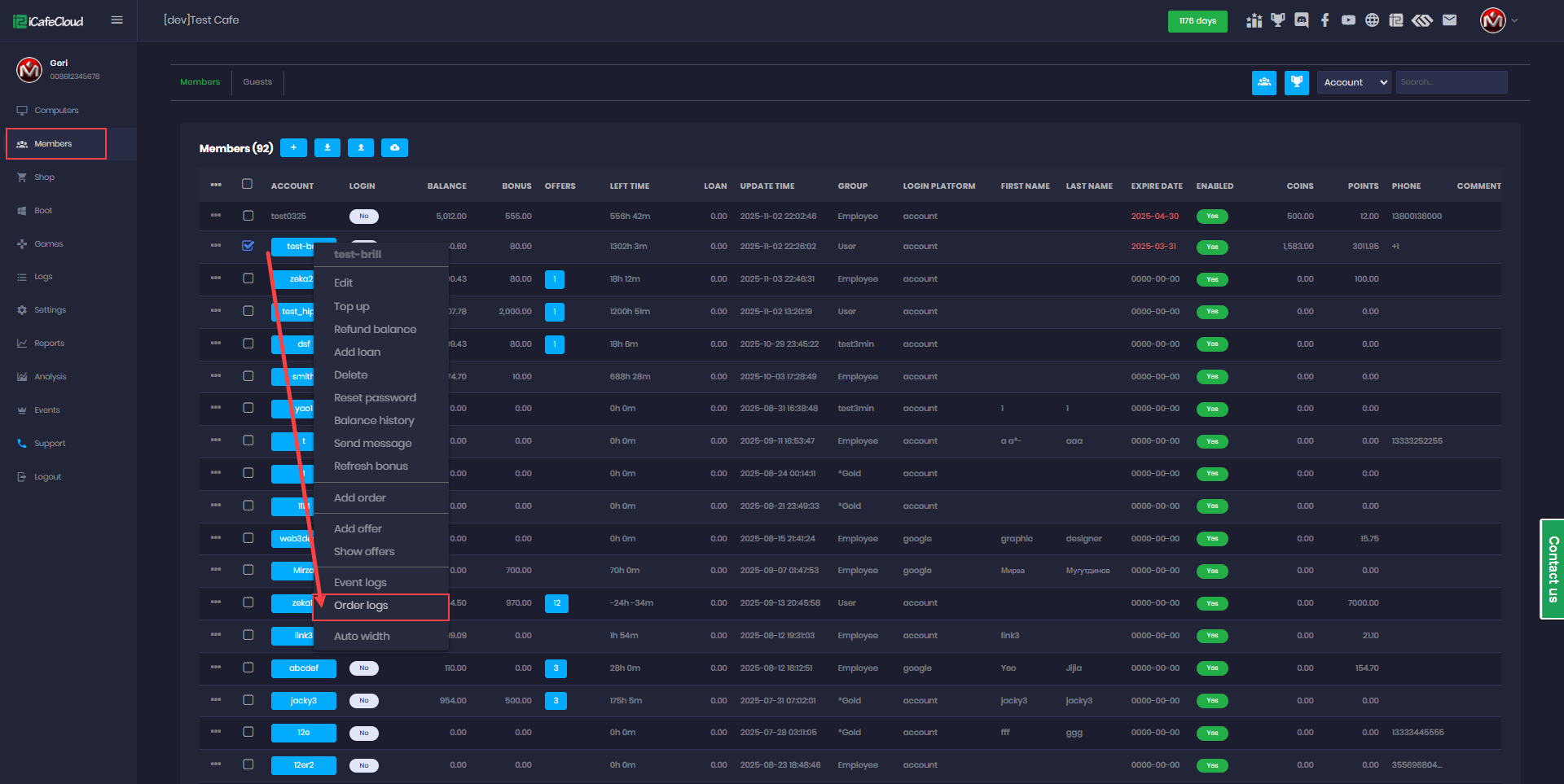
Task: Click the green 1176 days button
Action: coord(1197,21)
